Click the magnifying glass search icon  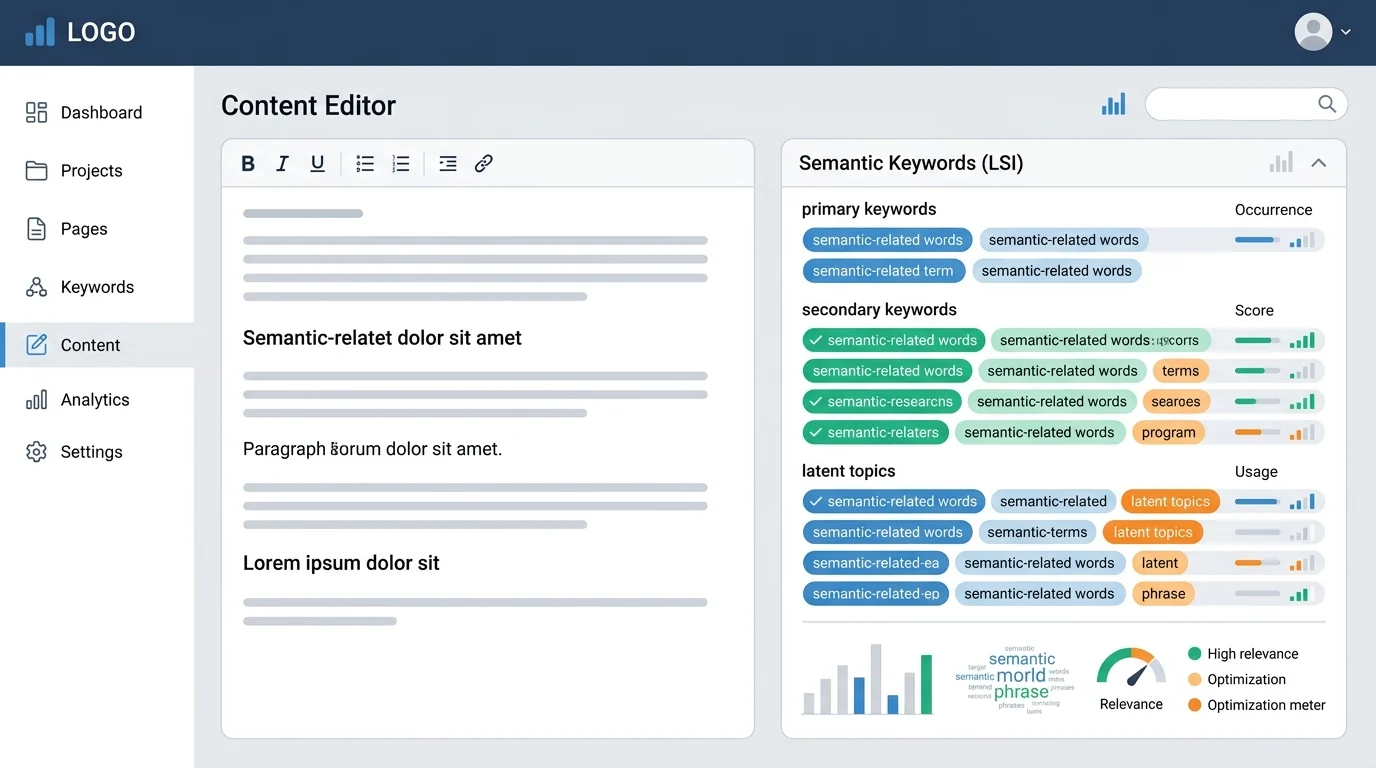pos(1327,104)
